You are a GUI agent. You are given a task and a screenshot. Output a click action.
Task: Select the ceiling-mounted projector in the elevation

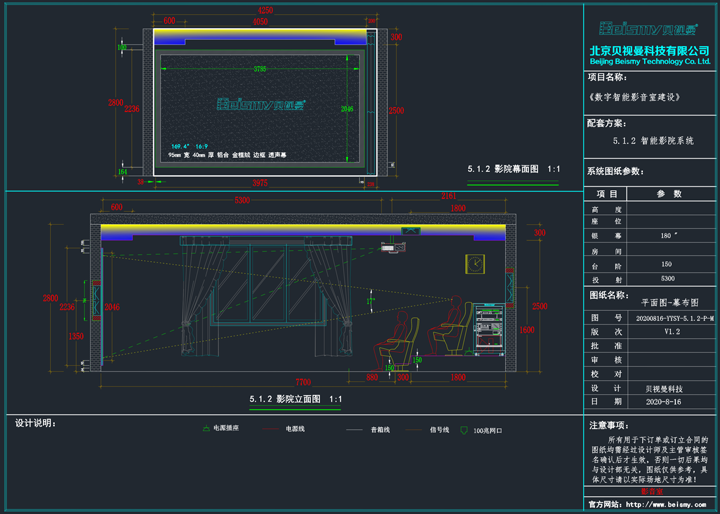pyautogui.click(x=394, y=247)
